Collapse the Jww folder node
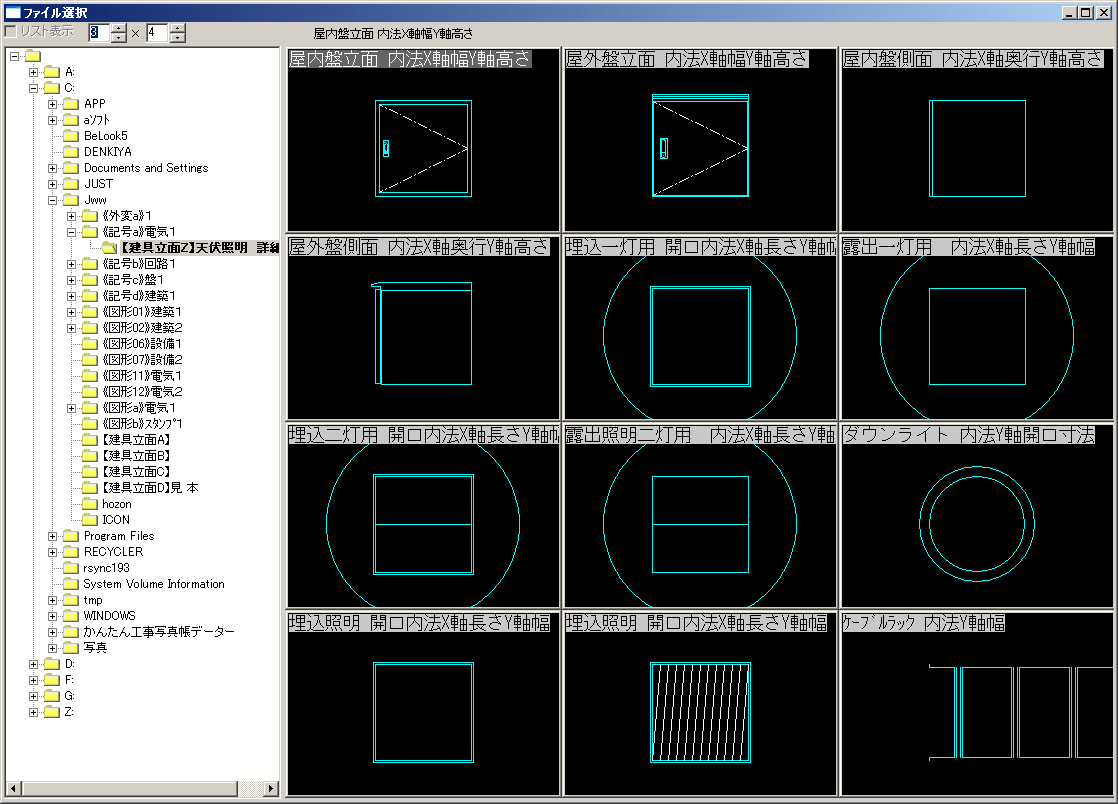Viewport: 1118px width, 804px height. (x=53, y=200)
